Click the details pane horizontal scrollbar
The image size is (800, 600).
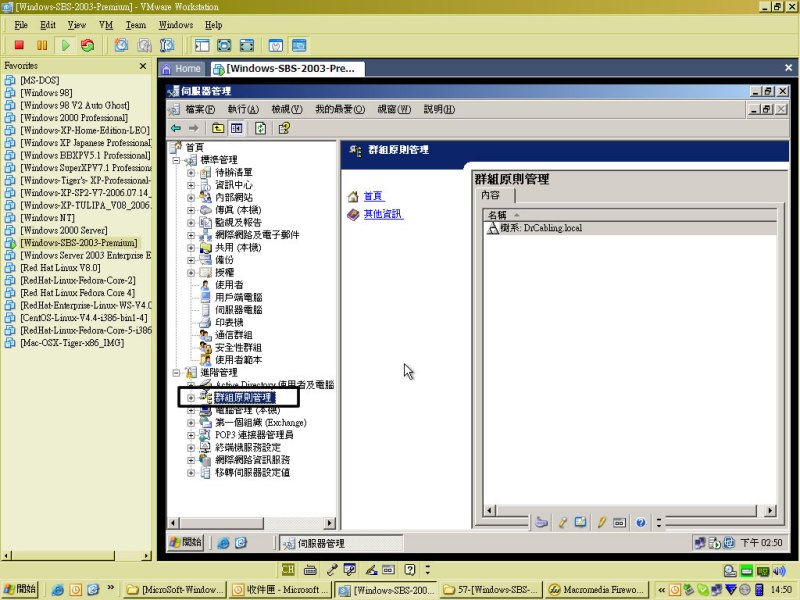click(631, 510)
